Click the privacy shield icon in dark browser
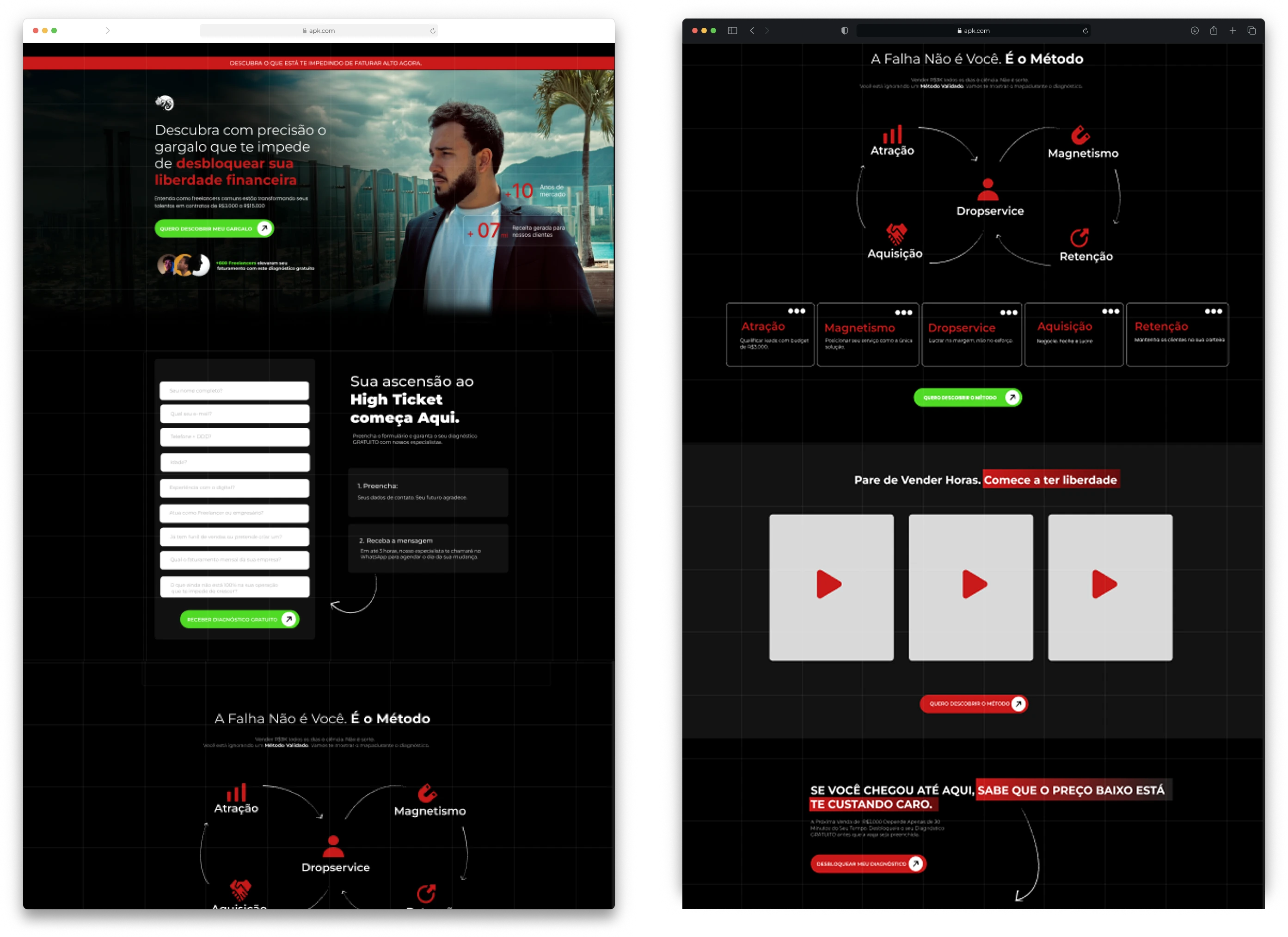 coord(845,31)
